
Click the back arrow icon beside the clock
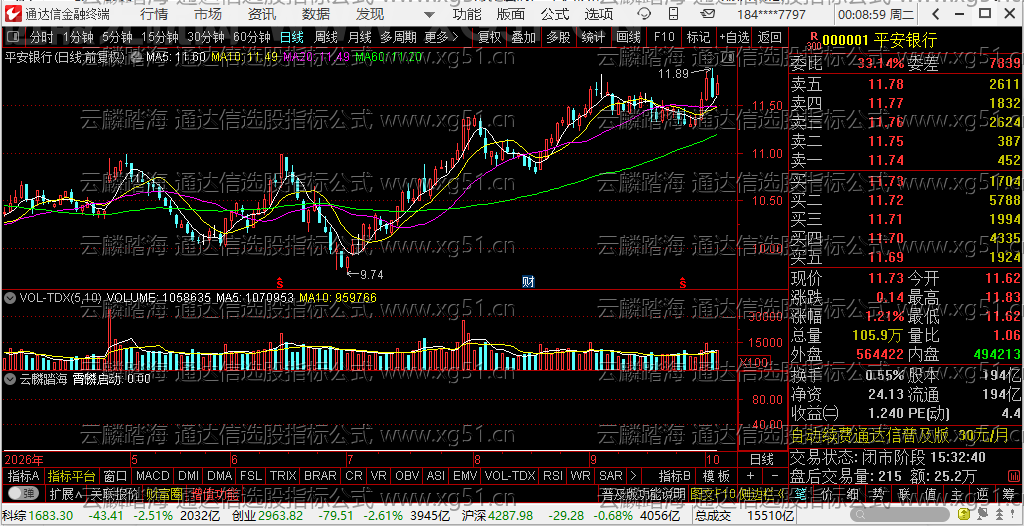click(x=935, y=14)
